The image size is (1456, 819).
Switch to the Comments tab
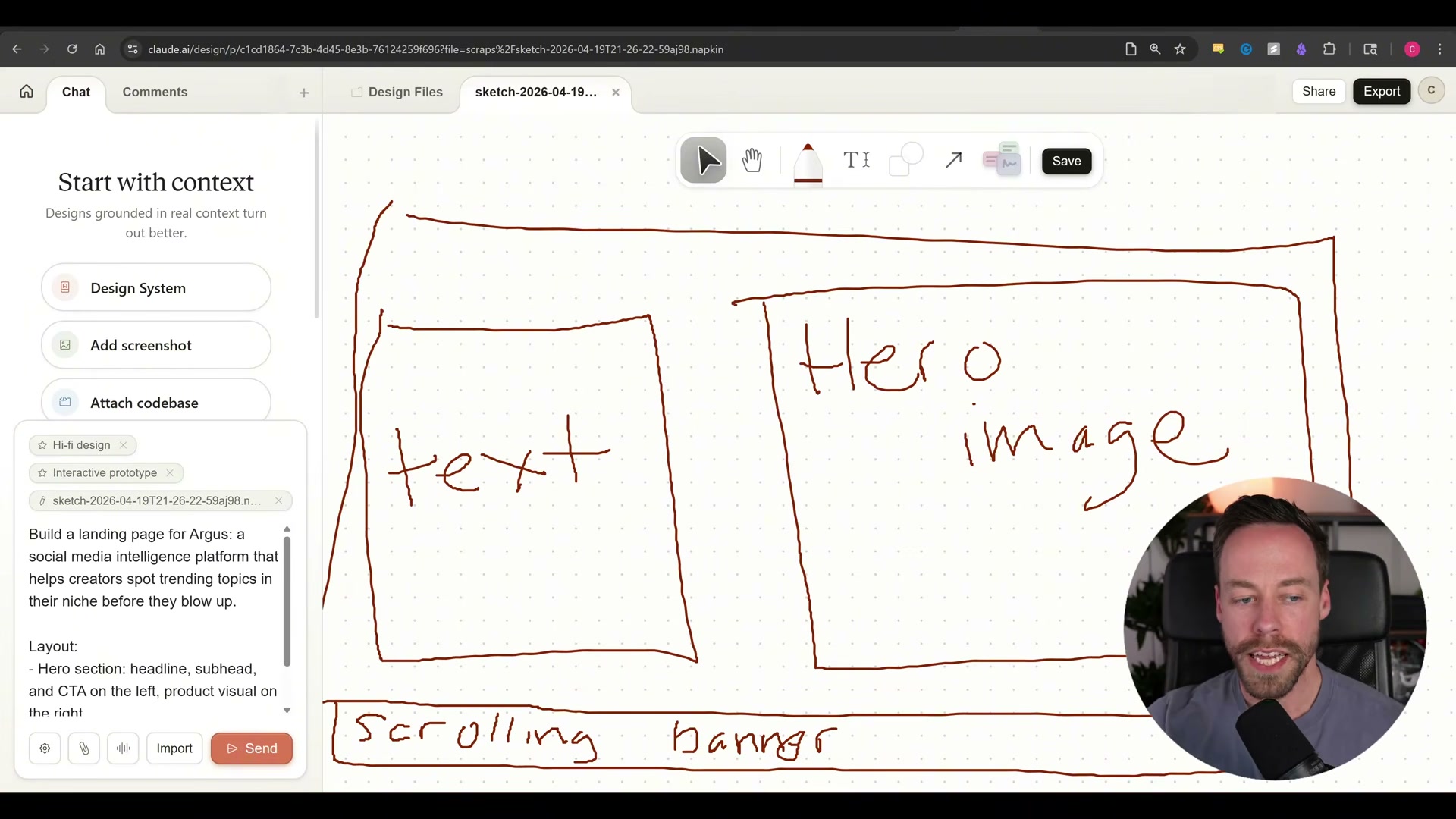[x=154, y=92]
